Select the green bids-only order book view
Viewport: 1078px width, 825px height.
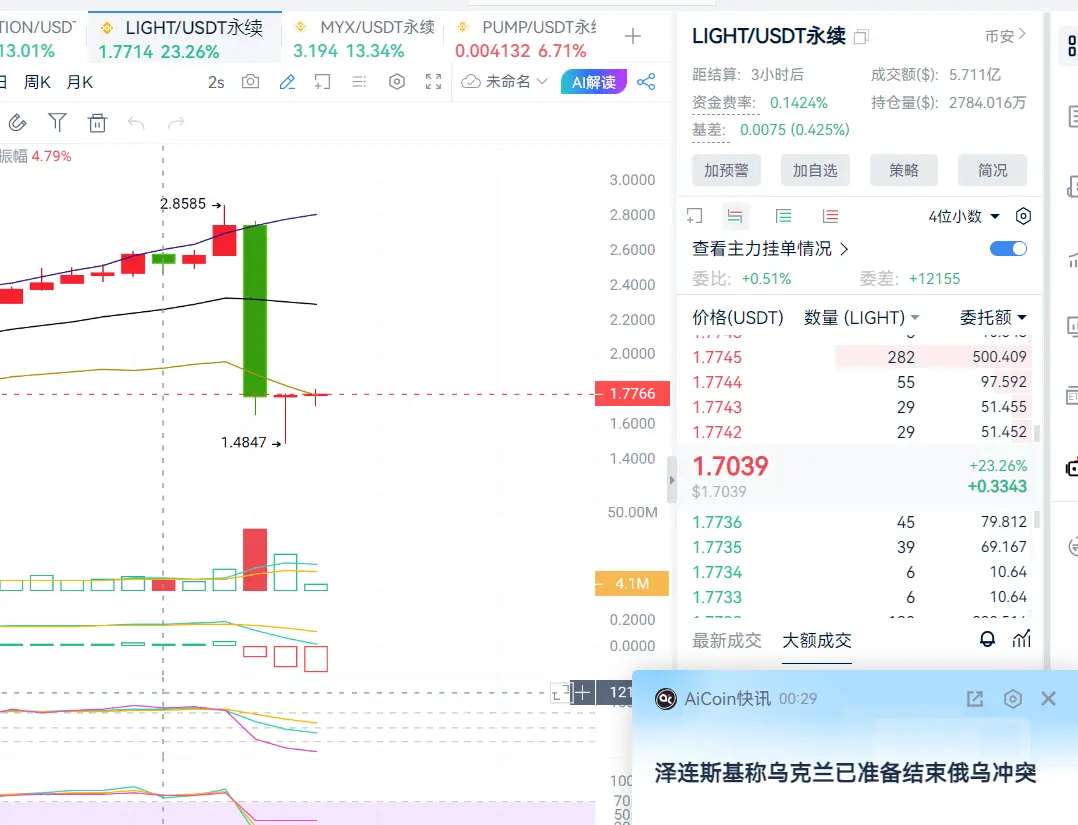[783, 217]
